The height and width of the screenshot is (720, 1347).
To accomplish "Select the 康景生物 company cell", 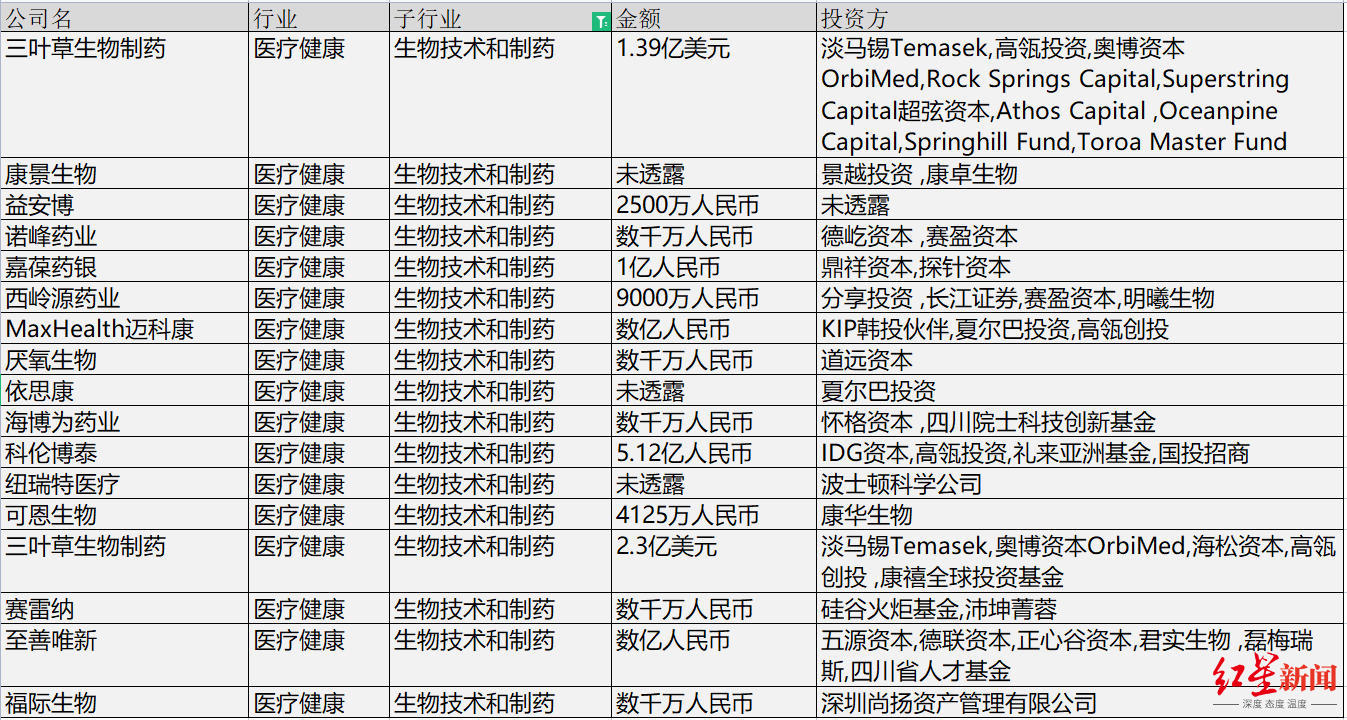I will point(124,174).
